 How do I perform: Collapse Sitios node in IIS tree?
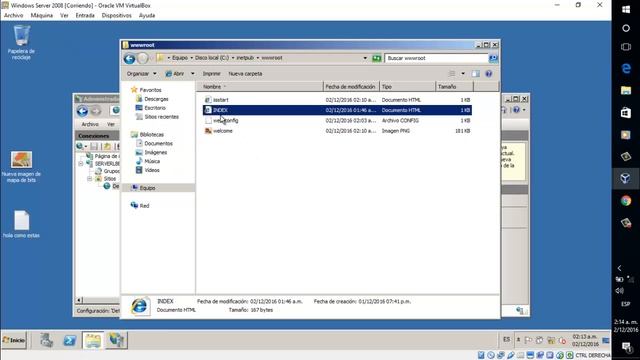[x=89, y=179]
